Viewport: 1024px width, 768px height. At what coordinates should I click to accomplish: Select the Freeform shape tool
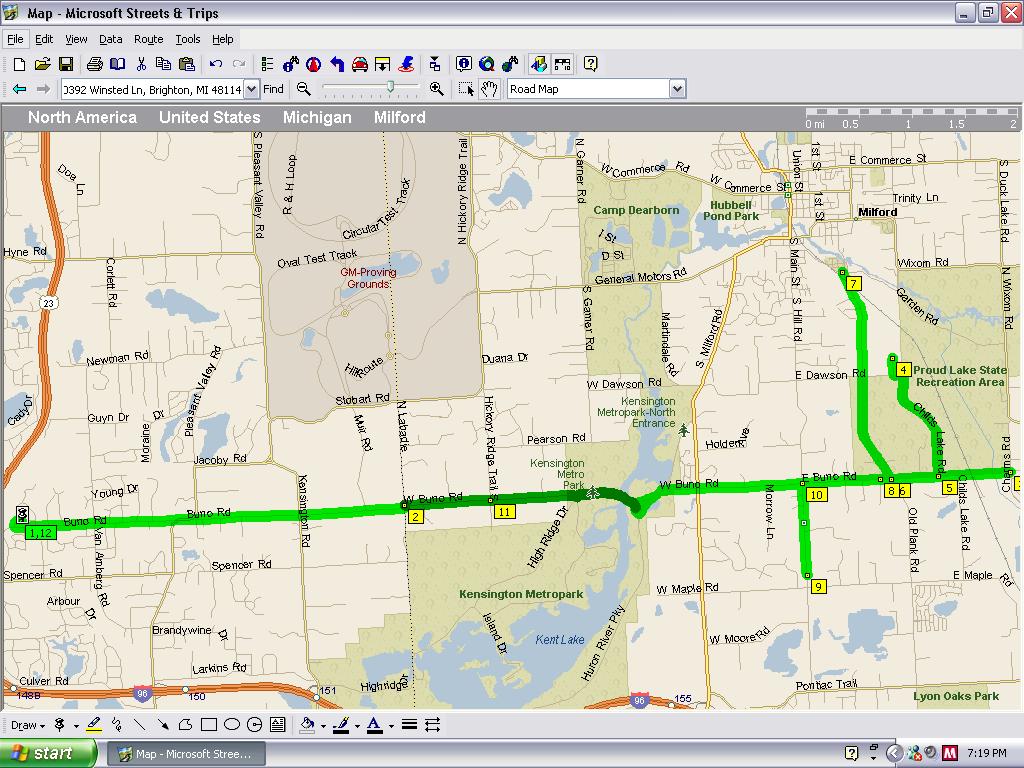(x=185, y=725)
